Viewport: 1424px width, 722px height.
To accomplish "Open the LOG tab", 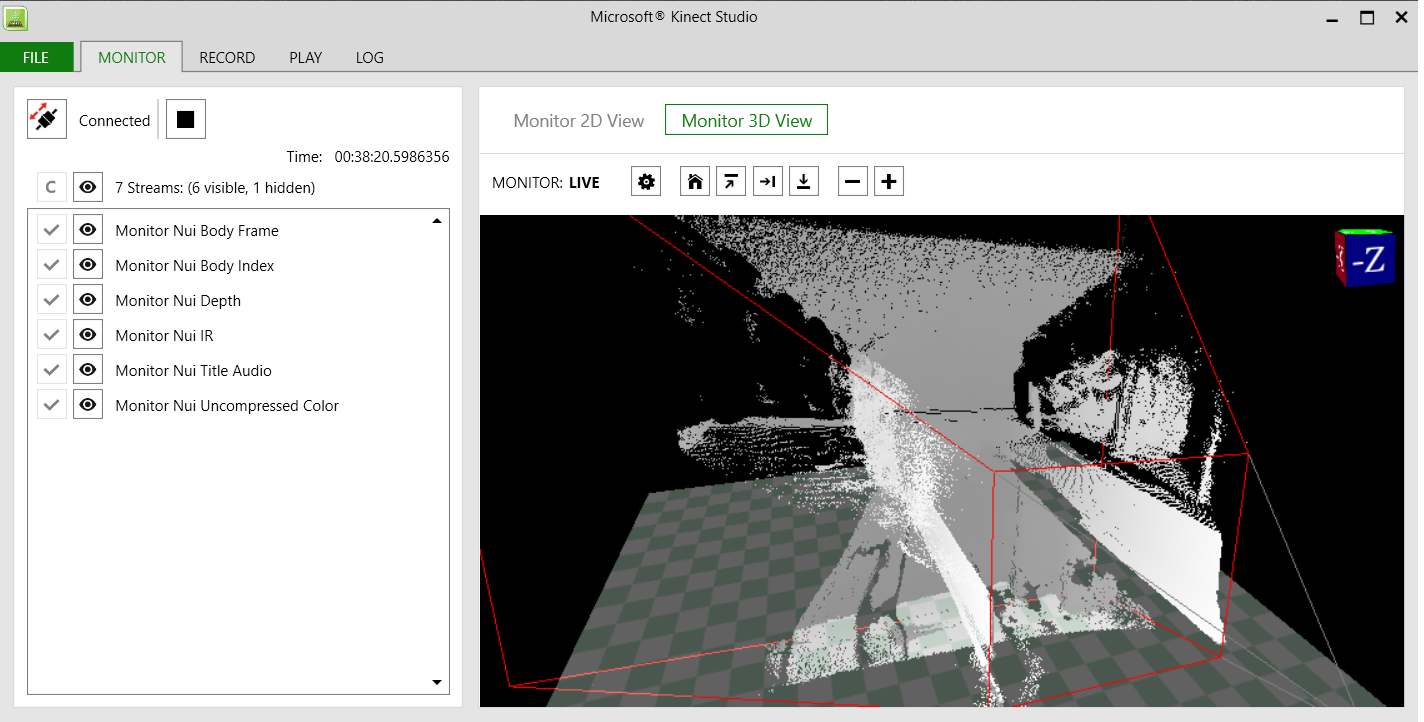I will (x=369, y=57).
